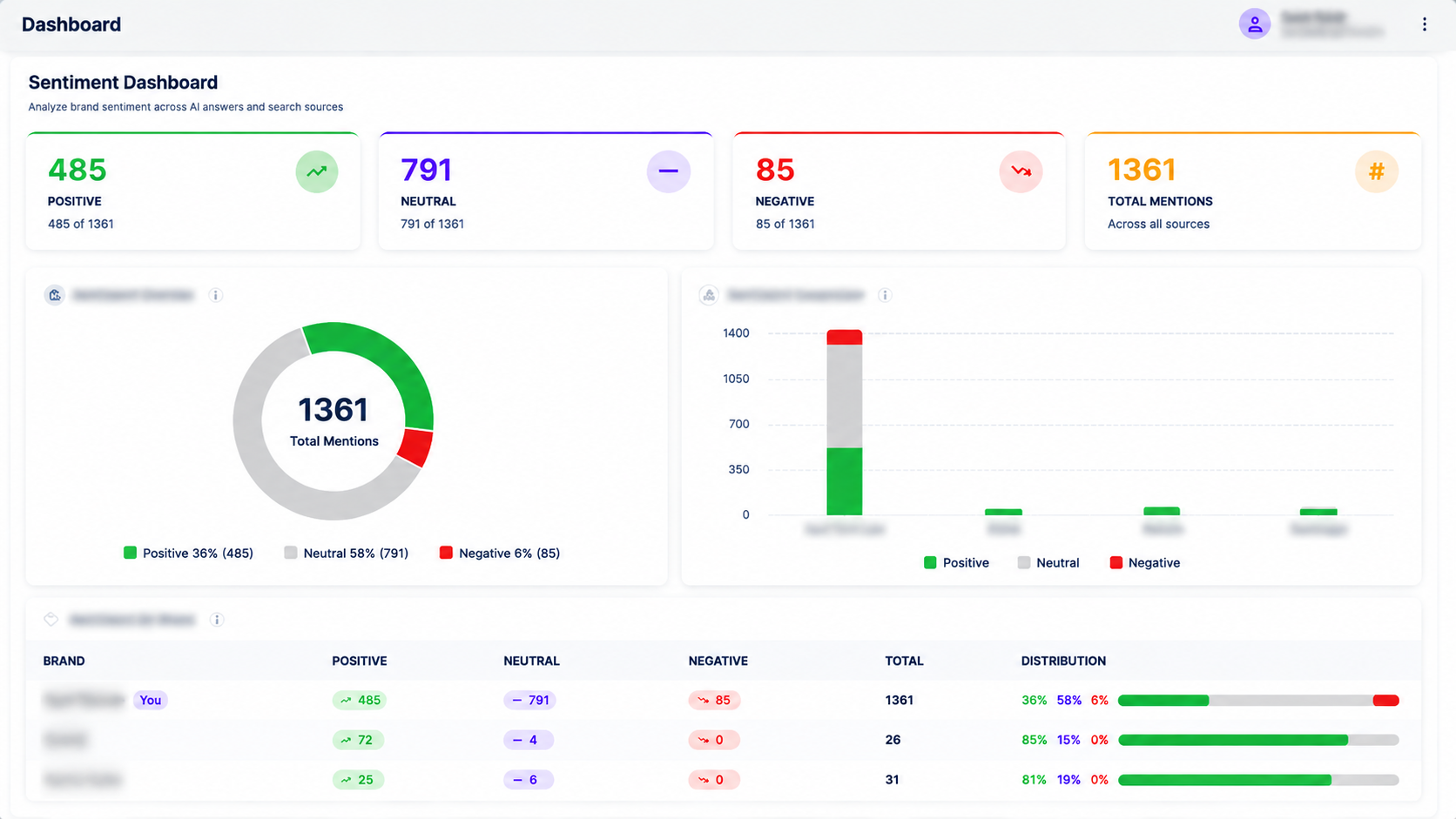The image size is (1456, 819).
Task: Click the brand table panel title icon
Action: pos(51,620)
